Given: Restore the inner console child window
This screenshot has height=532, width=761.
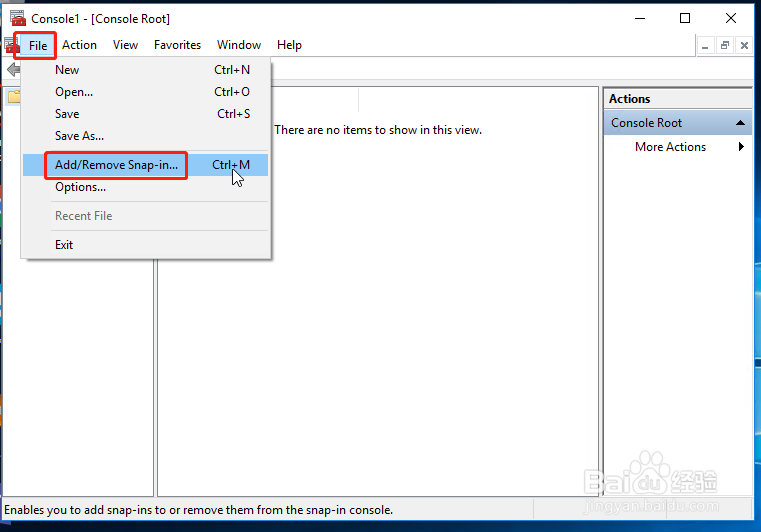Looking at the screenshot, I should [x=725, y=46].
